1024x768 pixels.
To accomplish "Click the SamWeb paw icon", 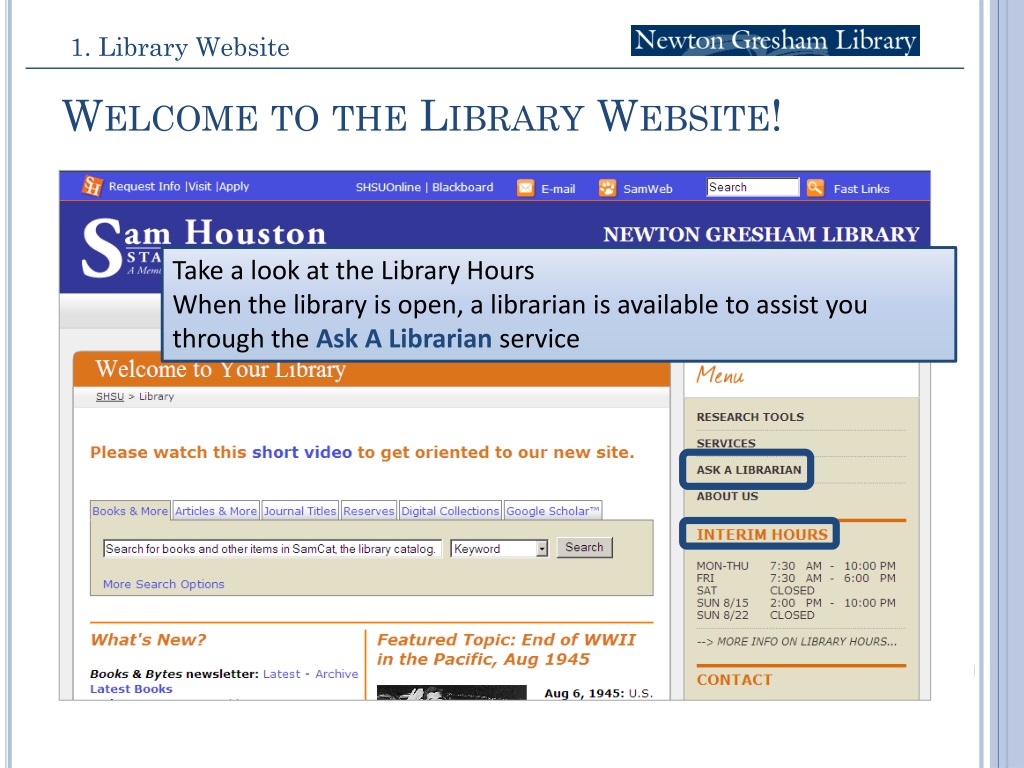I will tap(607, 188).
